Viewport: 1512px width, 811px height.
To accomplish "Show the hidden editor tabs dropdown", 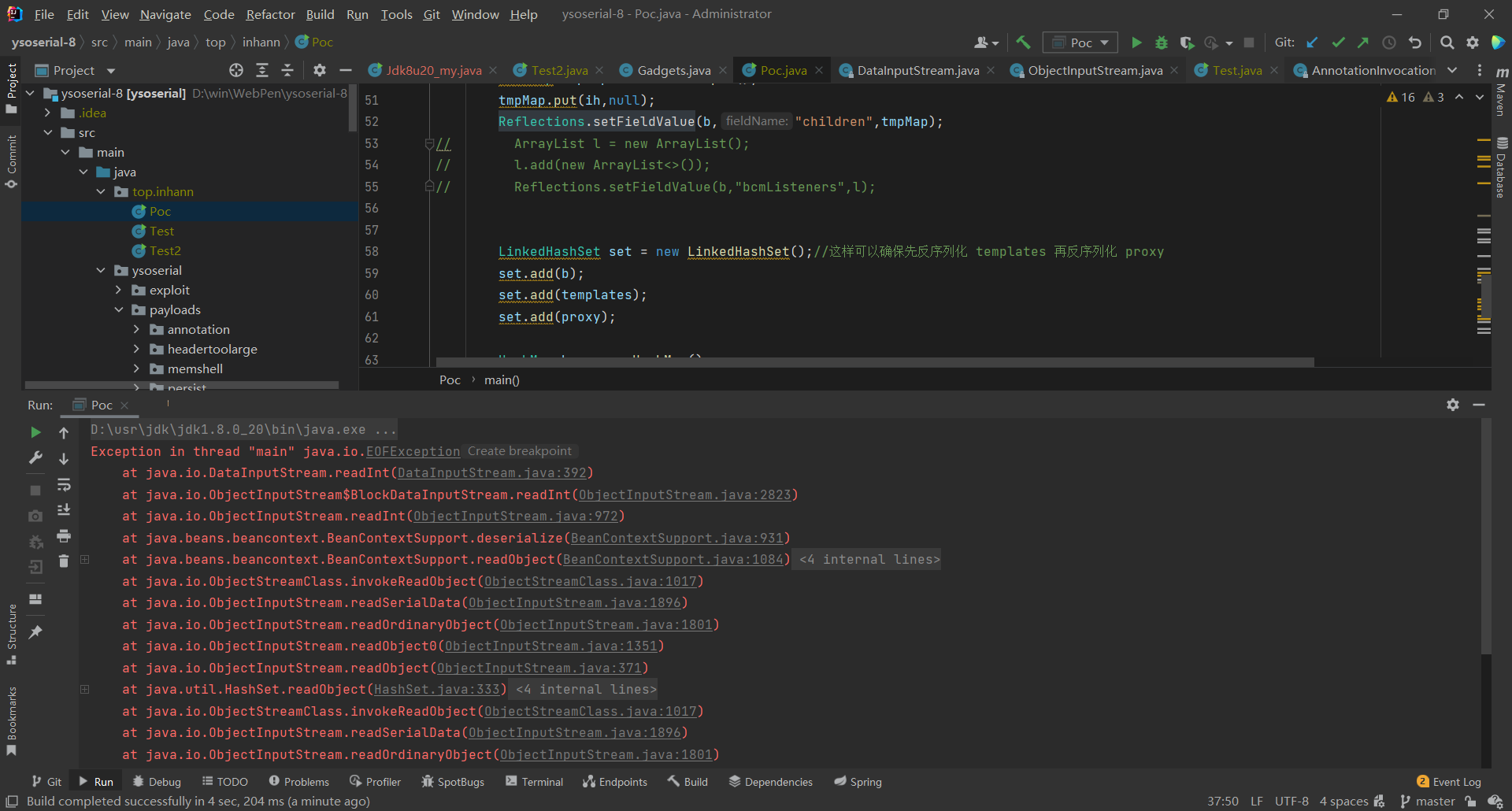I will [1452, 70].
